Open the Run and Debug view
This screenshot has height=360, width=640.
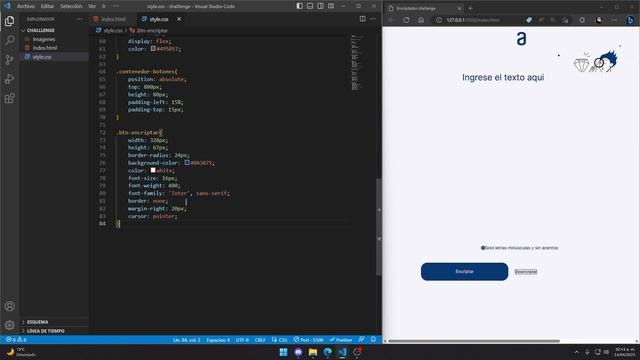pos(9,79)
